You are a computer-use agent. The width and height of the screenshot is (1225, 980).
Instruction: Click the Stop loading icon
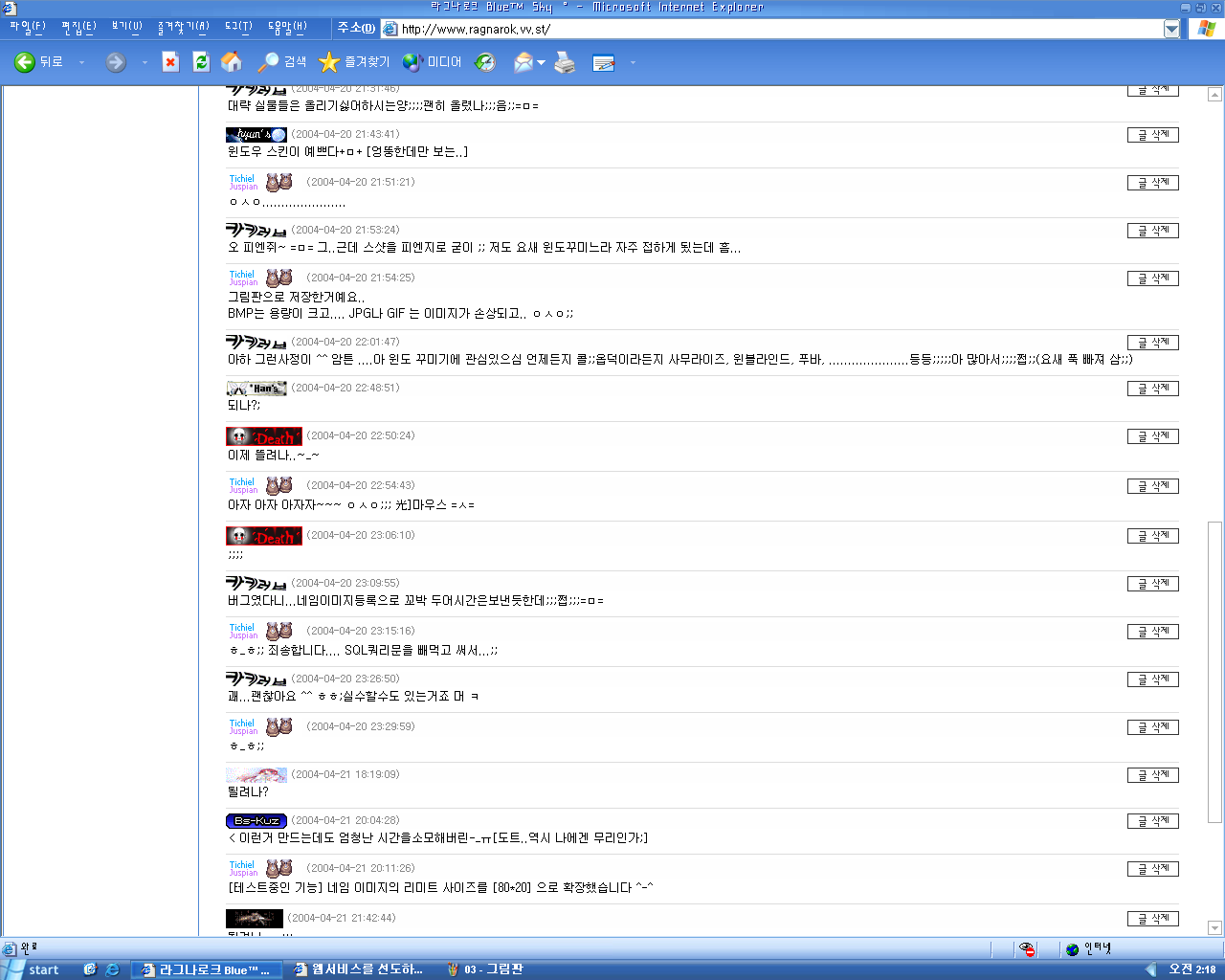pos(170,62)
